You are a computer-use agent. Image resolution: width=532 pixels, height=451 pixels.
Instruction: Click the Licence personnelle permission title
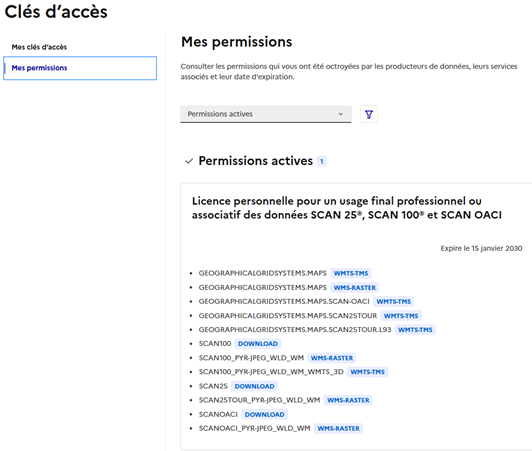(347, 208)
